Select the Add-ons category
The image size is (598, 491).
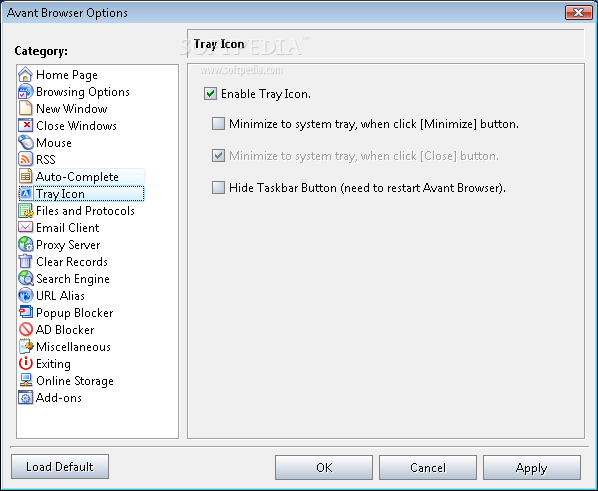pos(59,398)
